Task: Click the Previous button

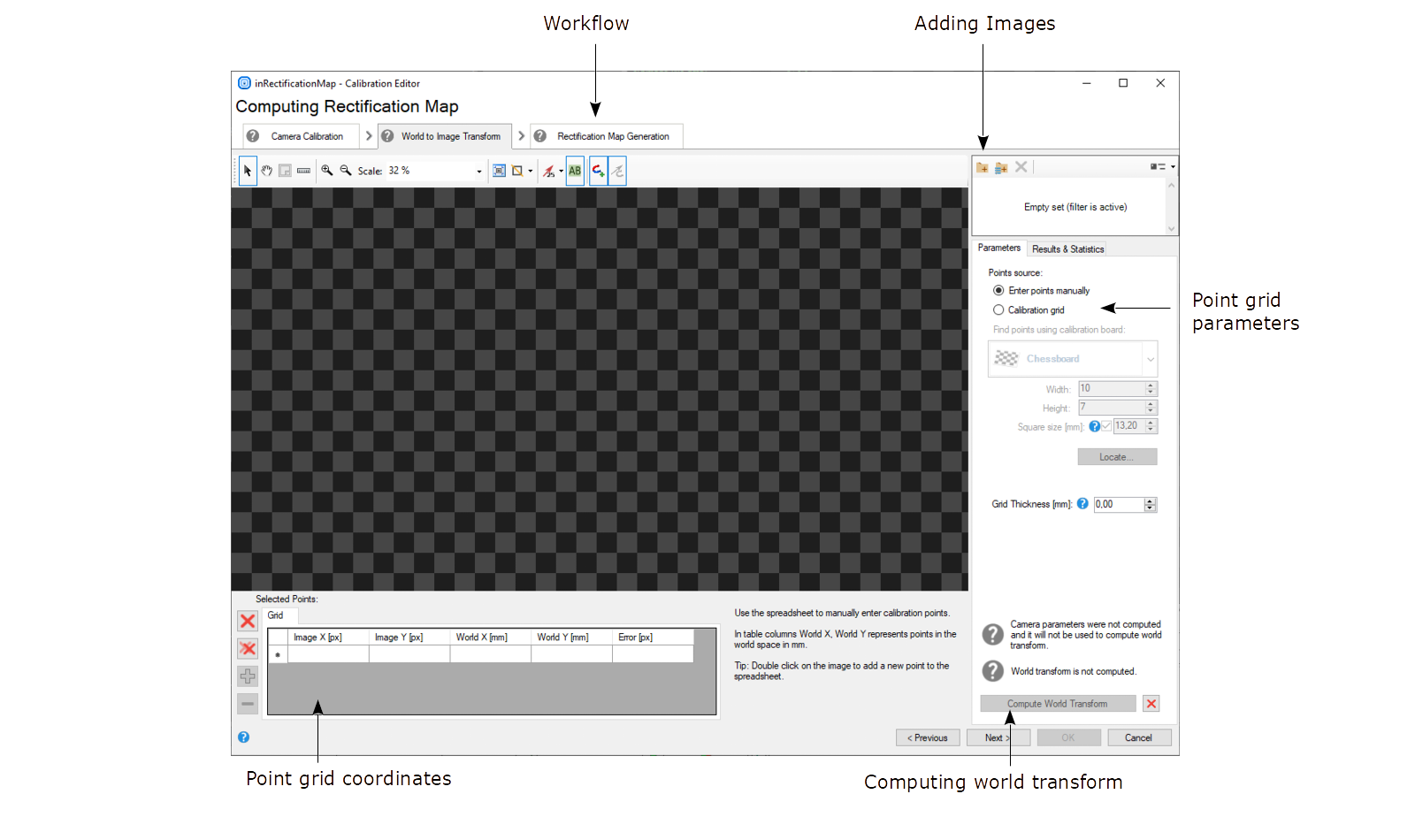Action: coord(927,737)
